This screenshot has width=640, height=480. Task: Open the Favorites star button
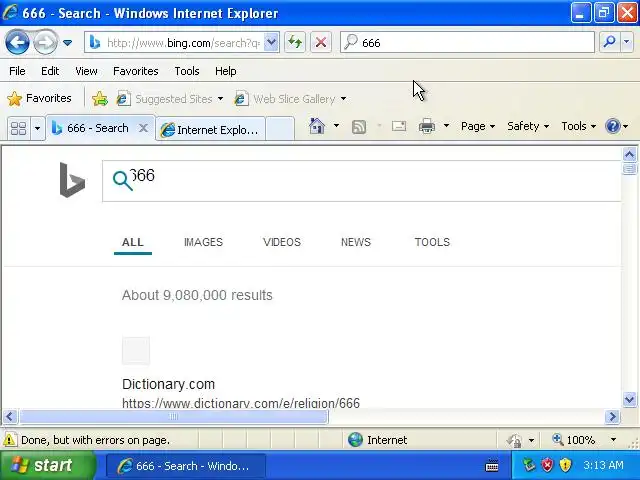(x=40, y=98)
